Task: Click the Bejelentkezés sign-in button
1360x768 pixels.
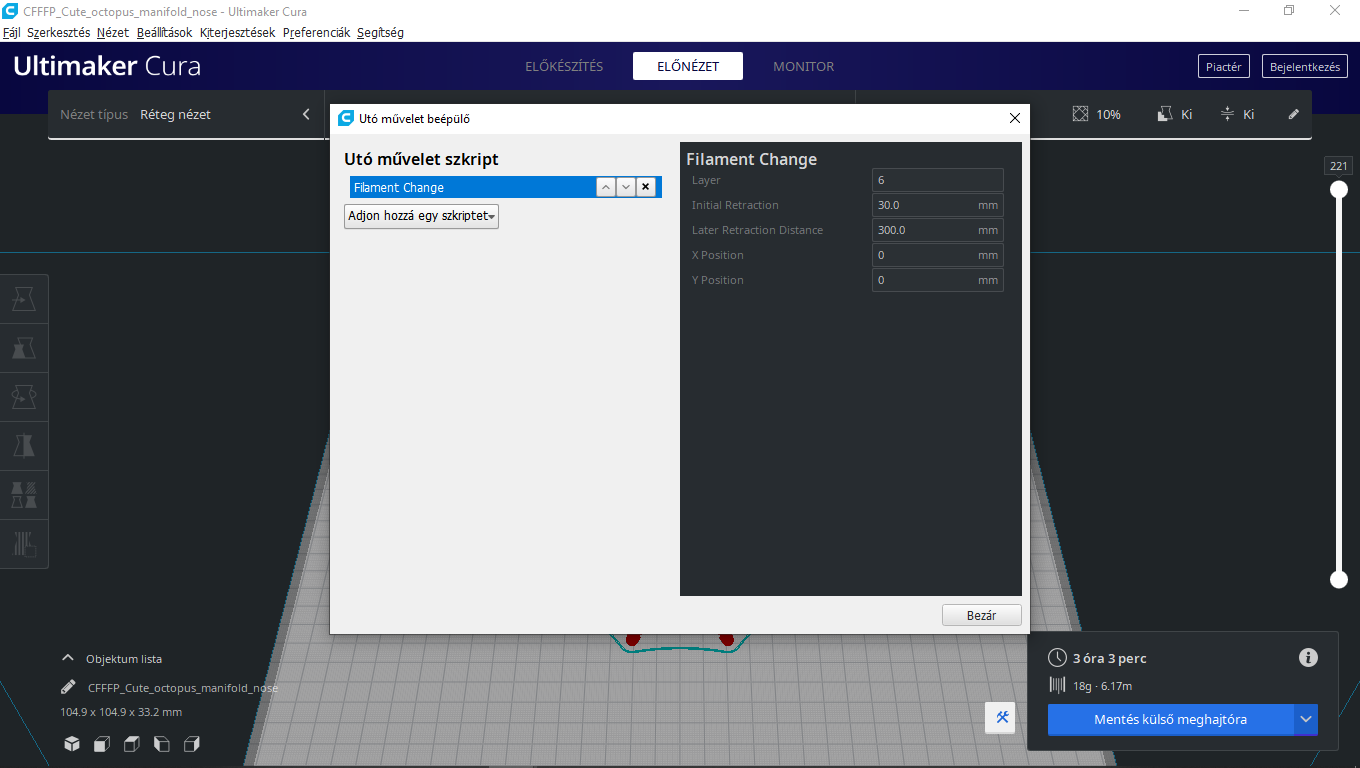Action: click(1304, 67)
